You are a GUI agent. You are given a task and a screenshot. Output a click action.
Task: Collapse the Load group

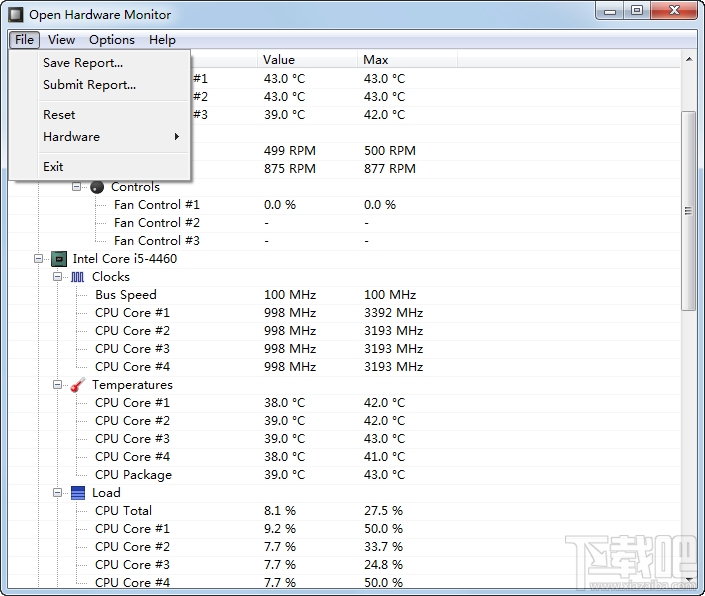click(58, 492)
